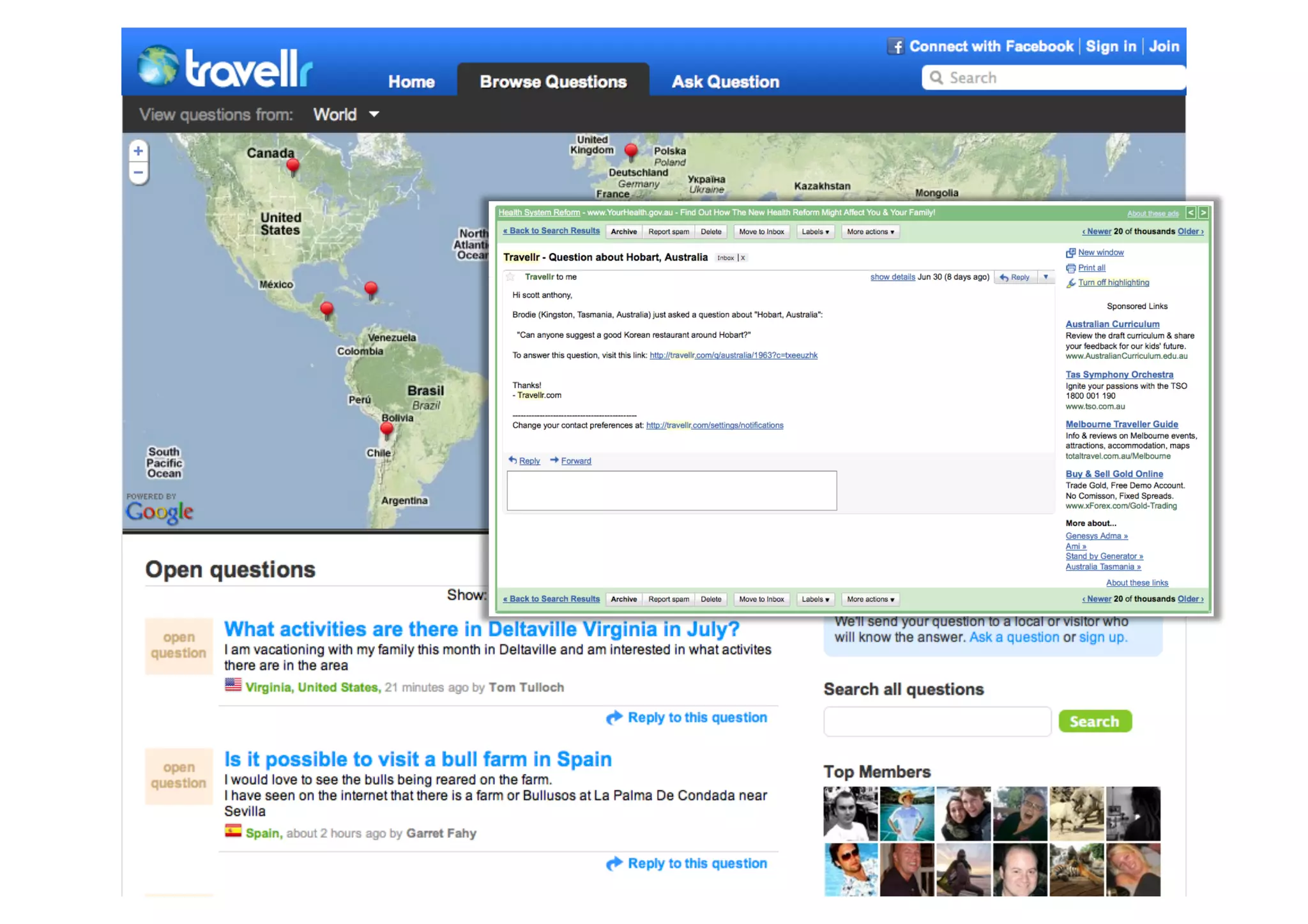Star the Travellr email message
This screenshot has height=924, width=1308.
tap(510, 277)
